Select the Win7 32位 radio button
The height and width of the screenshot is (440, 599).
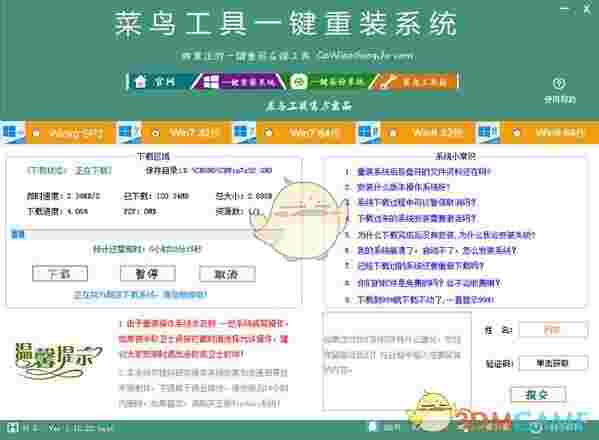pos(155,133)
